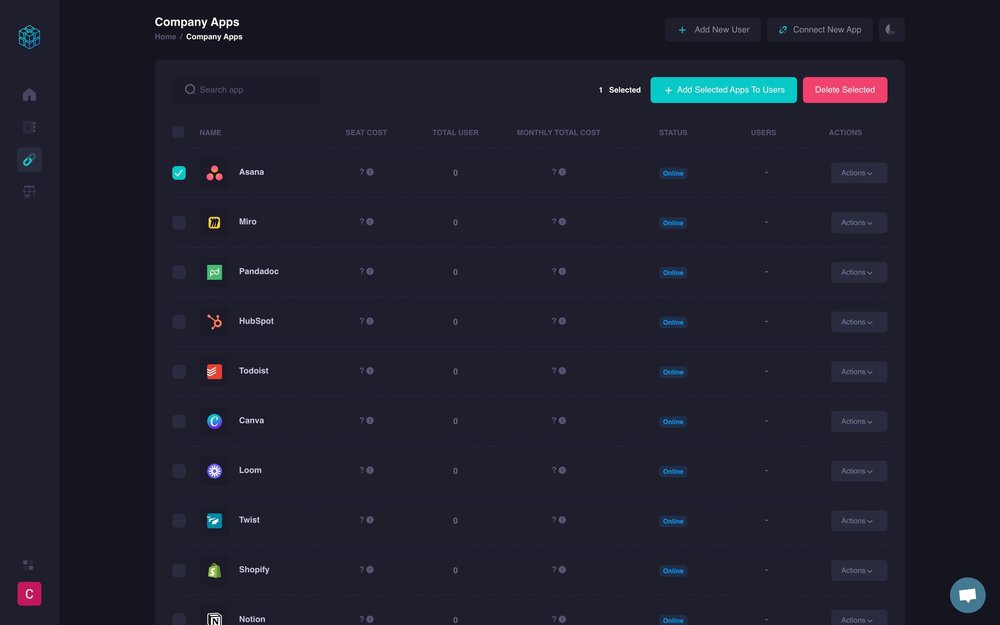
Task: Check the checkbox next to Notion
Action: coord(179,619)
